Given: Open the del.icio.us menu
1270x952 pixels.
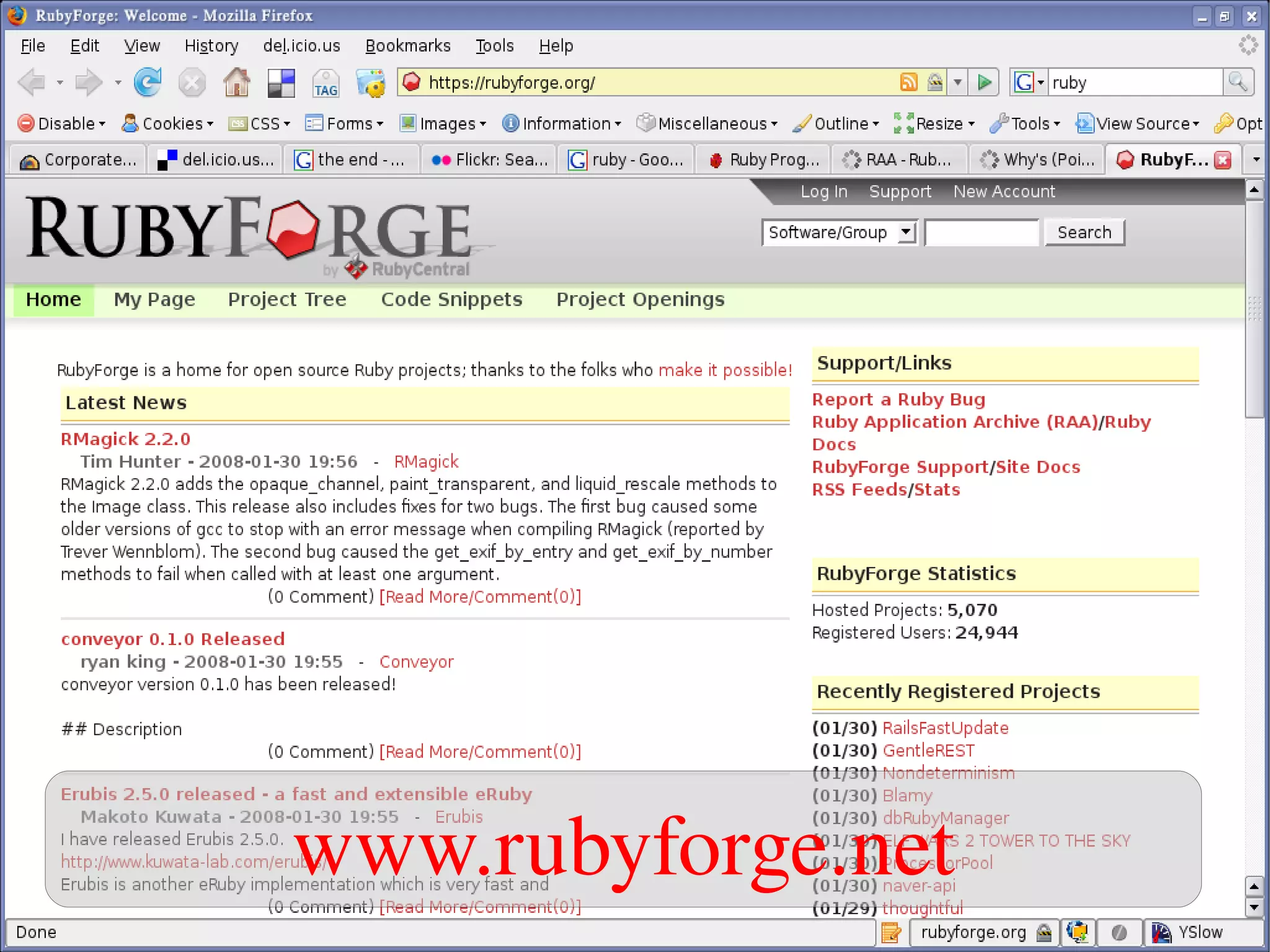Looking at the screenshot, I should tap(301, 46).
